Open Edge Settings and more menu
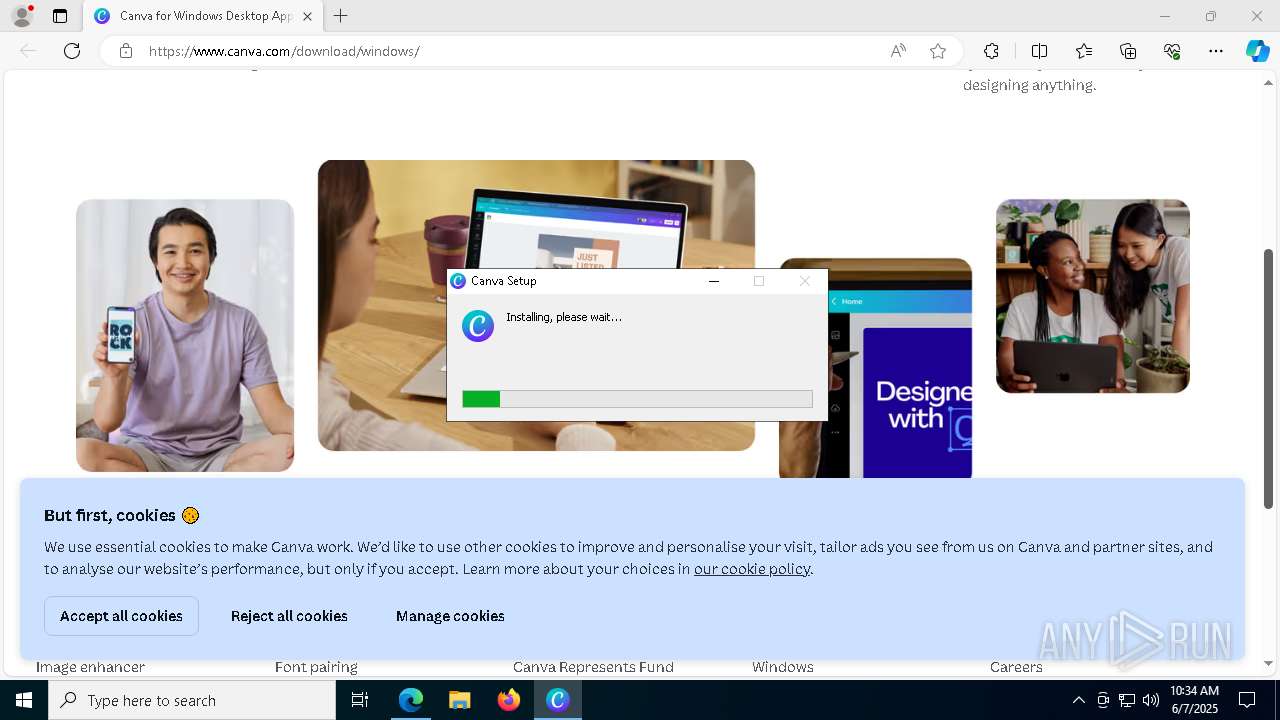The height and width of the screenshot is (720, 1280). click(x=1216, y=51)
